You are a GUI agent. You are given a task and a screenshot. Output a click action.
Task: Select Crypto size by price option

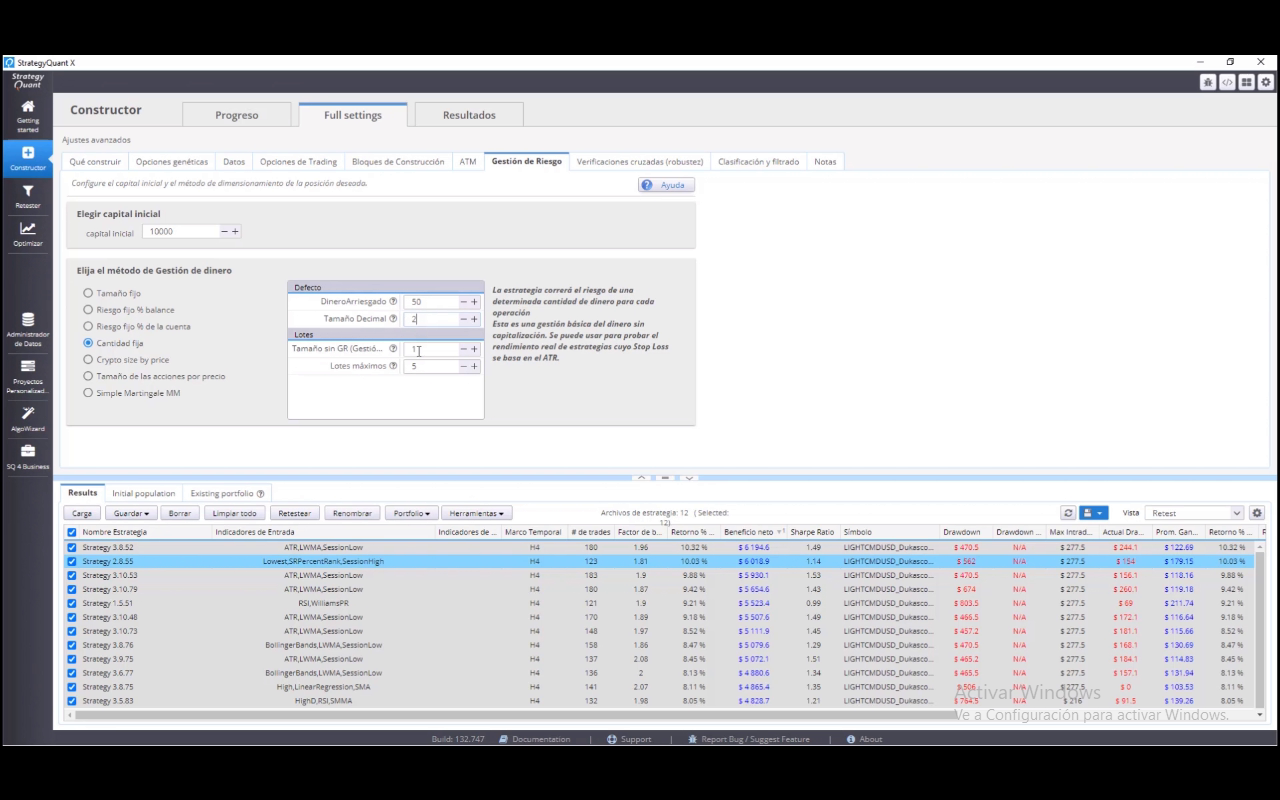click(88, 360)
